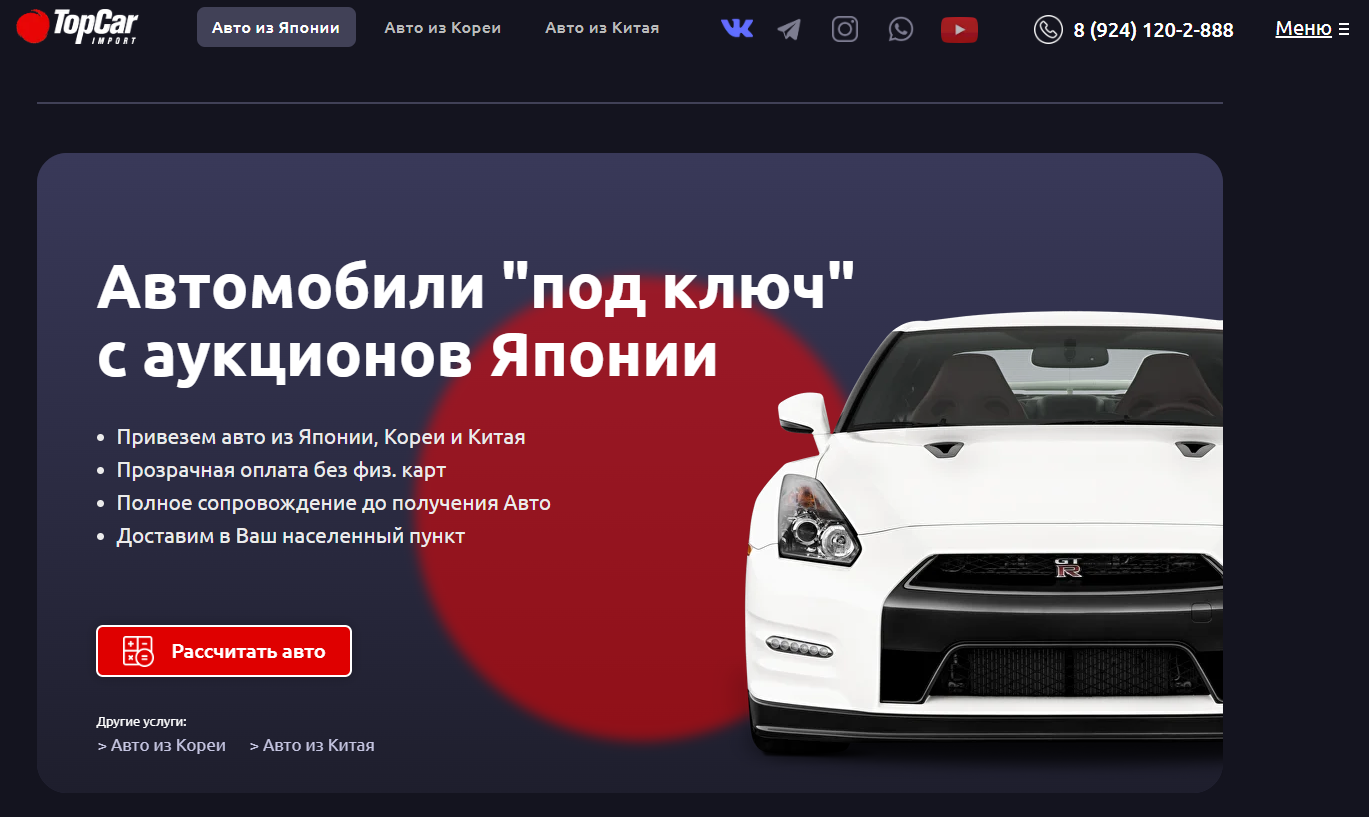Click the WhatsApp messenger icon
This screenshot has height=817, width=1369.
coord(900,29)
